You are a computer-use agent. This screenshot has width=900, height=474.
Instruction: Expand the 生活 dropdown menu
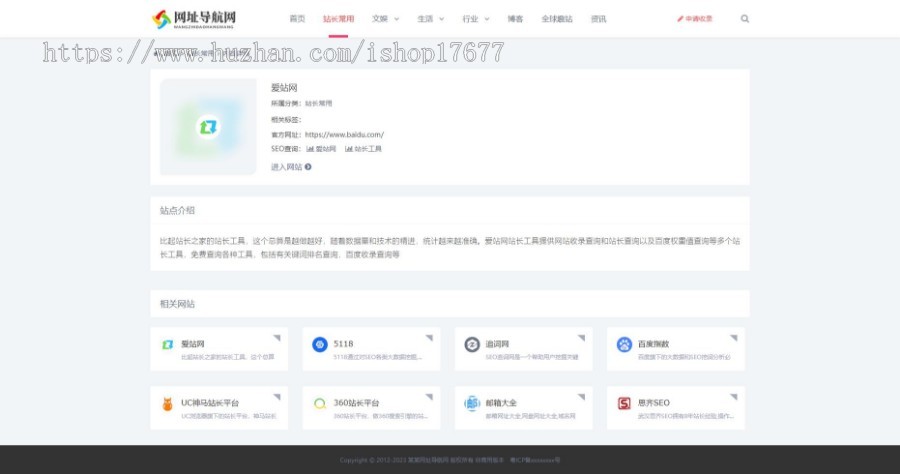click(x=430, y=19)
